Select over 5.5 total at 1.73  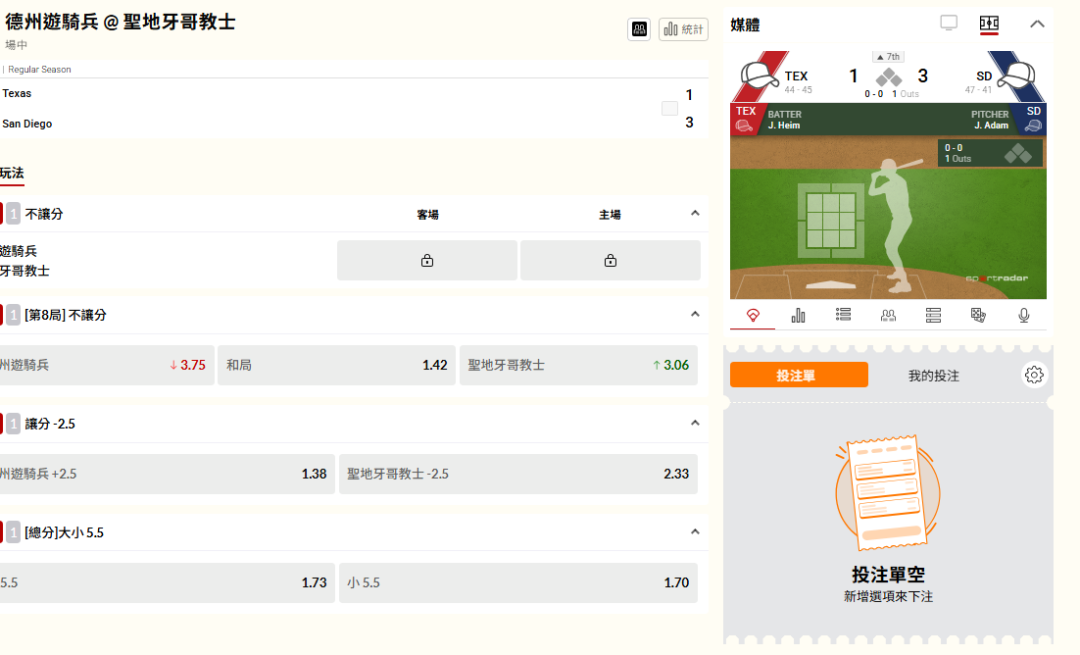pyautogui.click(x=167, y=583)
